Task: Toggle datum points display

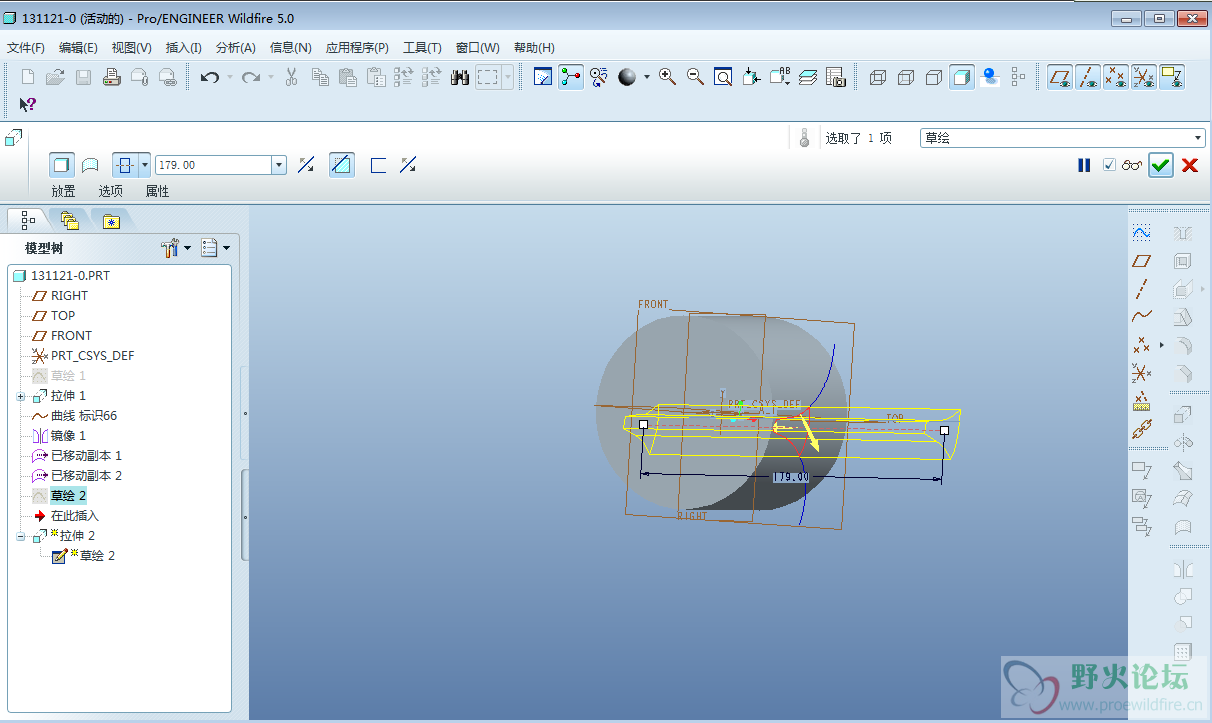Action: pyautogui.click(x=1116, y=77)
